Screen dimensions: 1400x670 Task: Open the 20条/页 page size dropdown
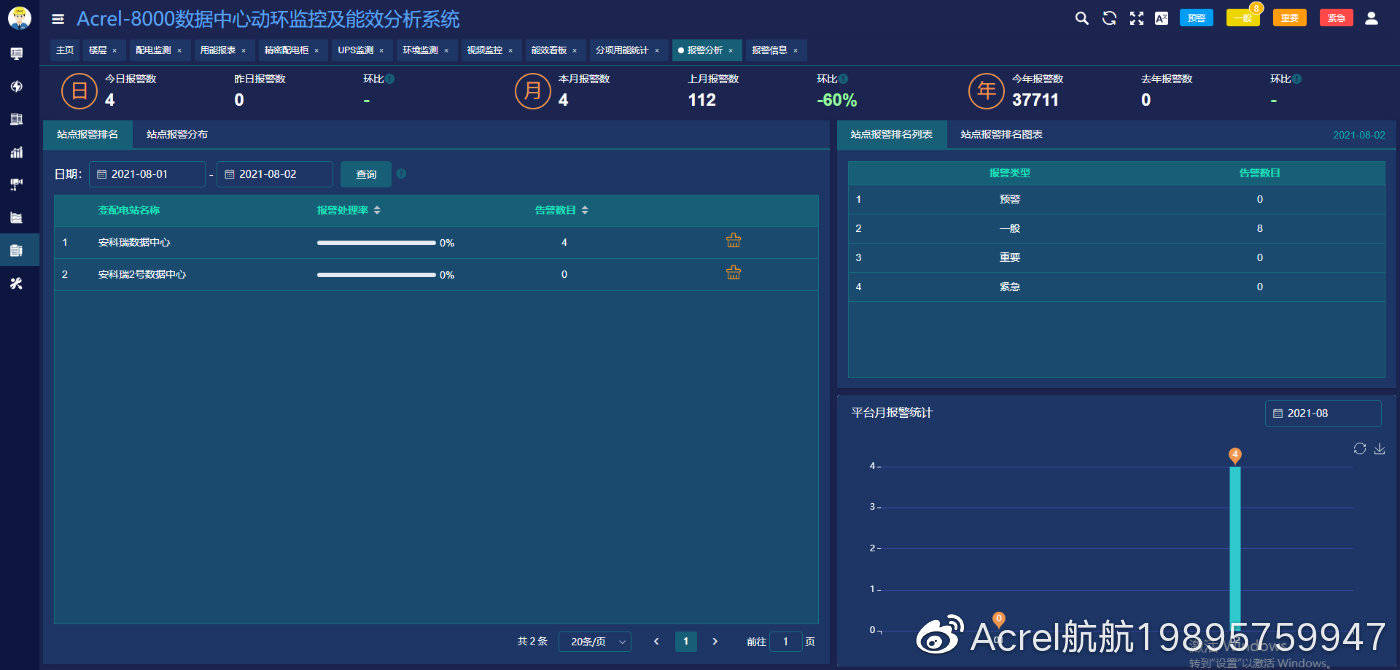coord(595,641)
